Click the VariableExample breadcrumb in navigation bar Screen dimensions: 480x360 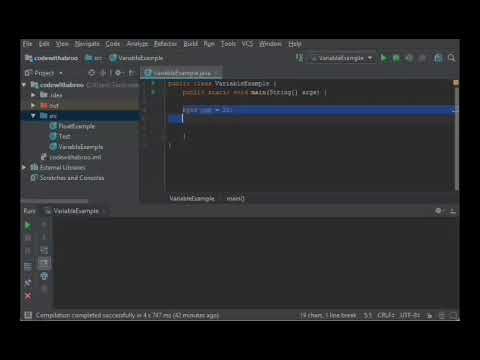tap(136, 58)
